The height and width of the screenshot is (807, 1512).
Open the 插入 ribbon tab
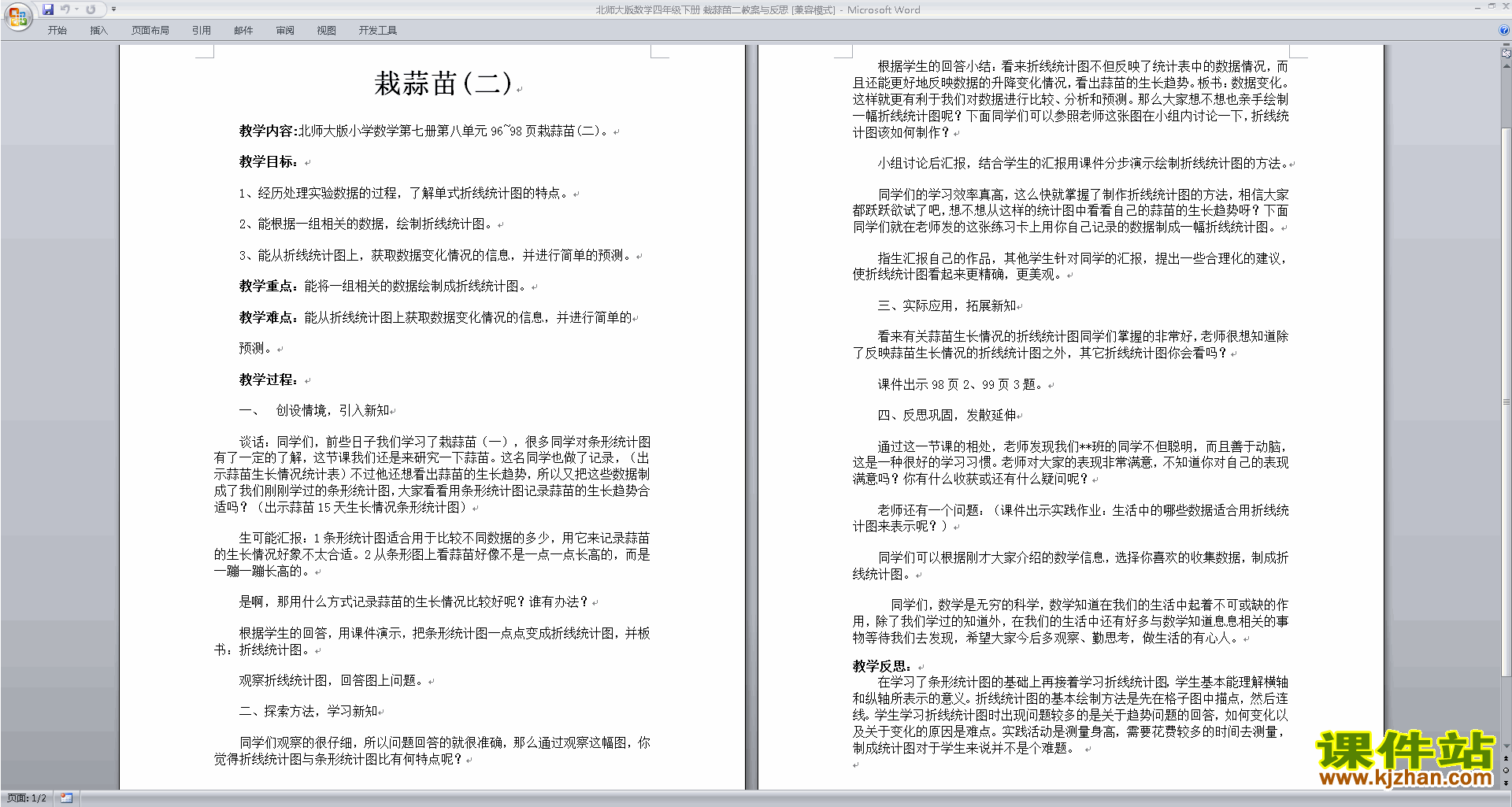coord(98,30)
